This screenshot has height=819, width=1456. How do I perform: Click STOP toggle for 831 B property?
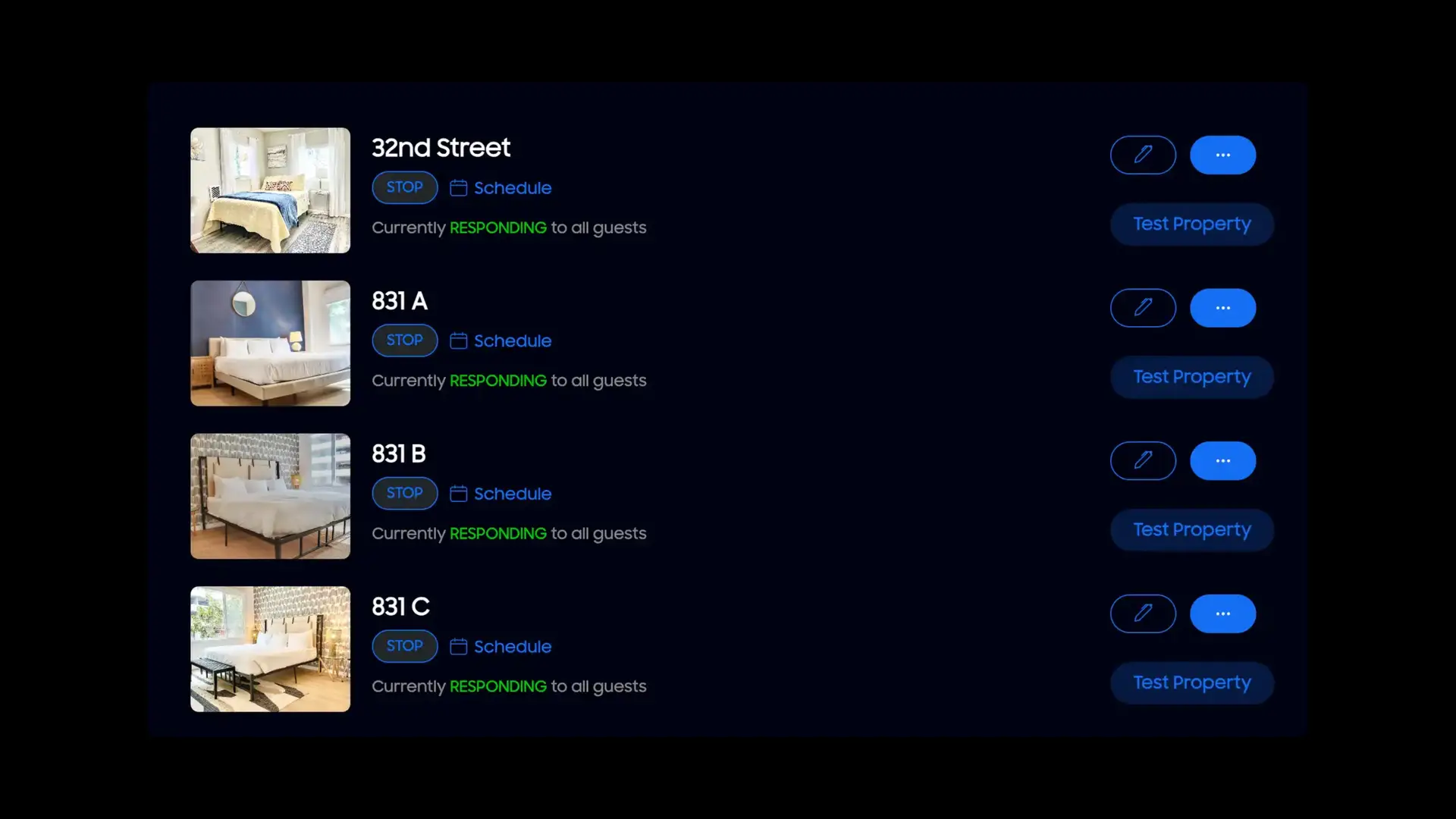405,493
